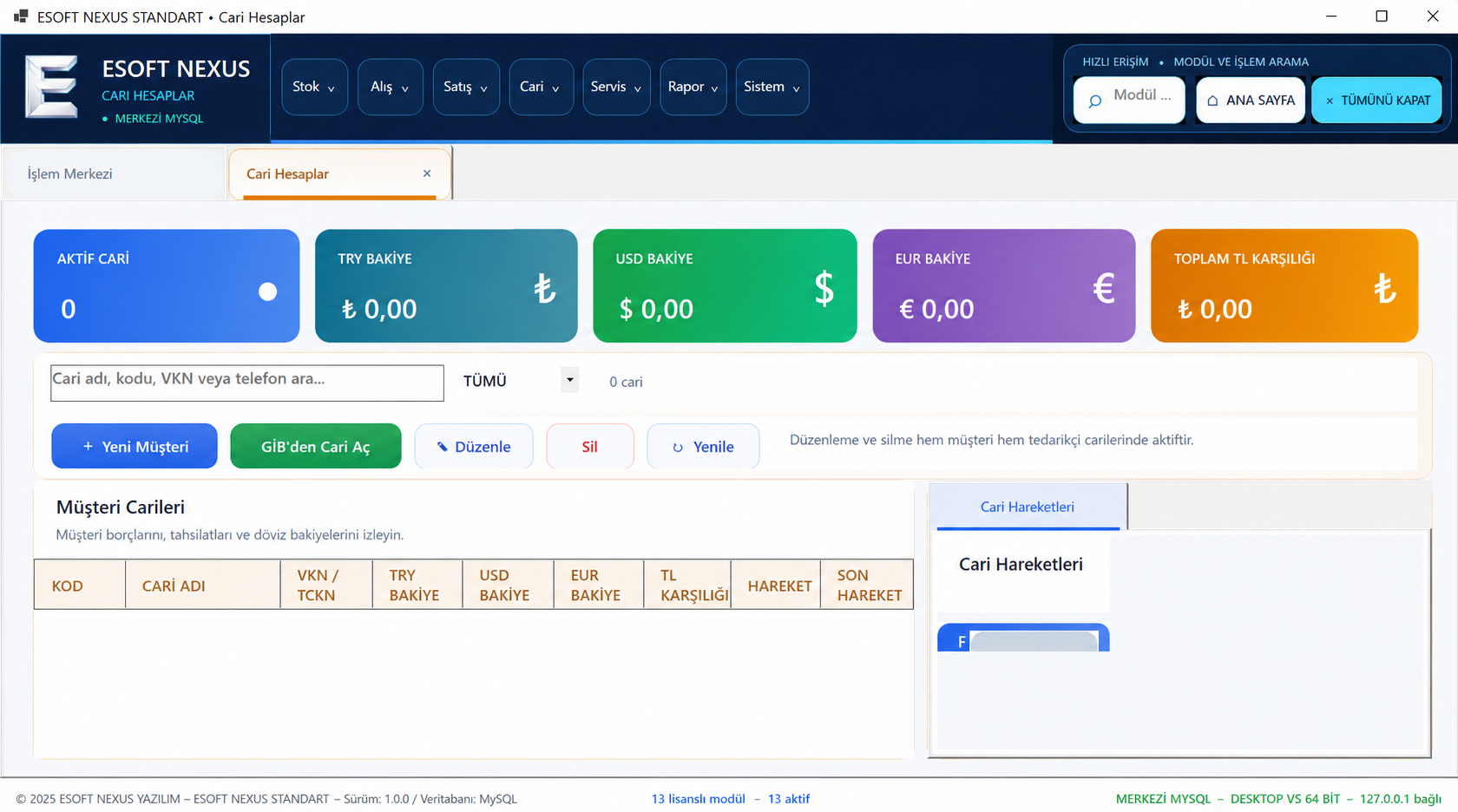Focus the Modül quick search field
This screenshot has height=812, width=1458.
tap(1129, 101)
